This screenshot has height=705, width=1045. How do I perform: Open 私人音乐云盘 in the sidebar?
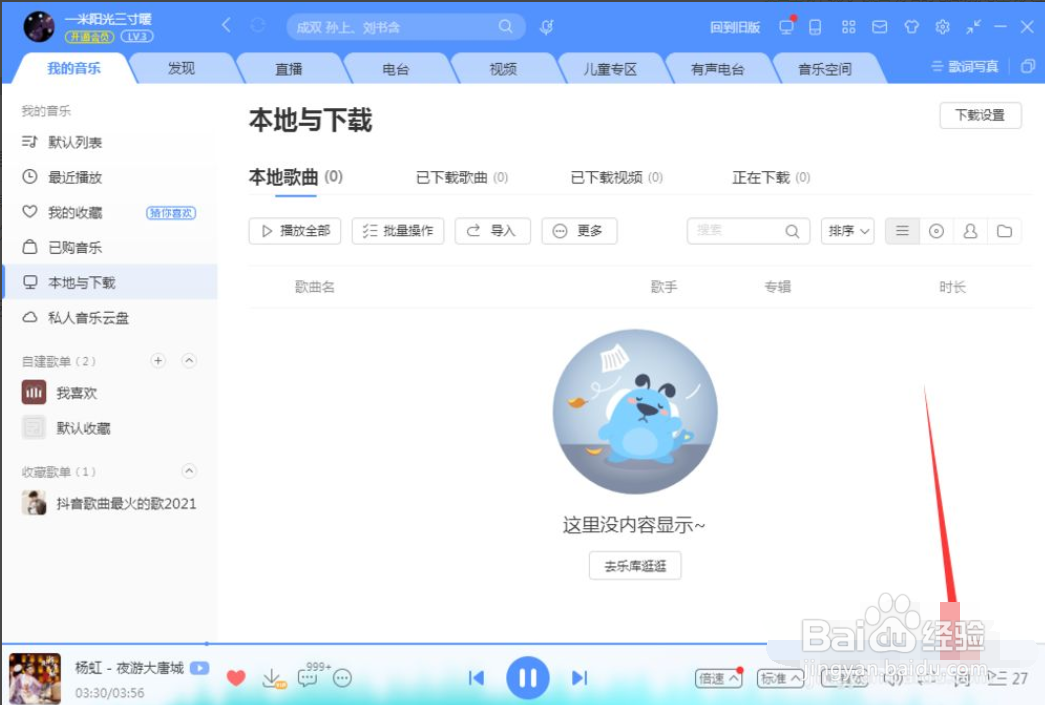pos(110,318)
